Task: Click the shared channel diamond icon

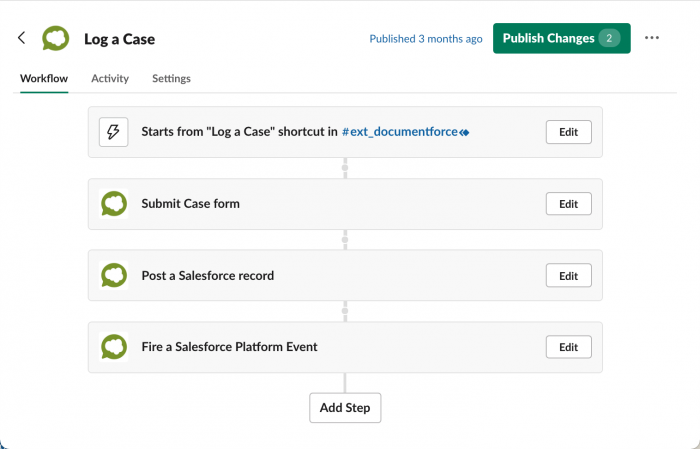Action: point(464,133)
